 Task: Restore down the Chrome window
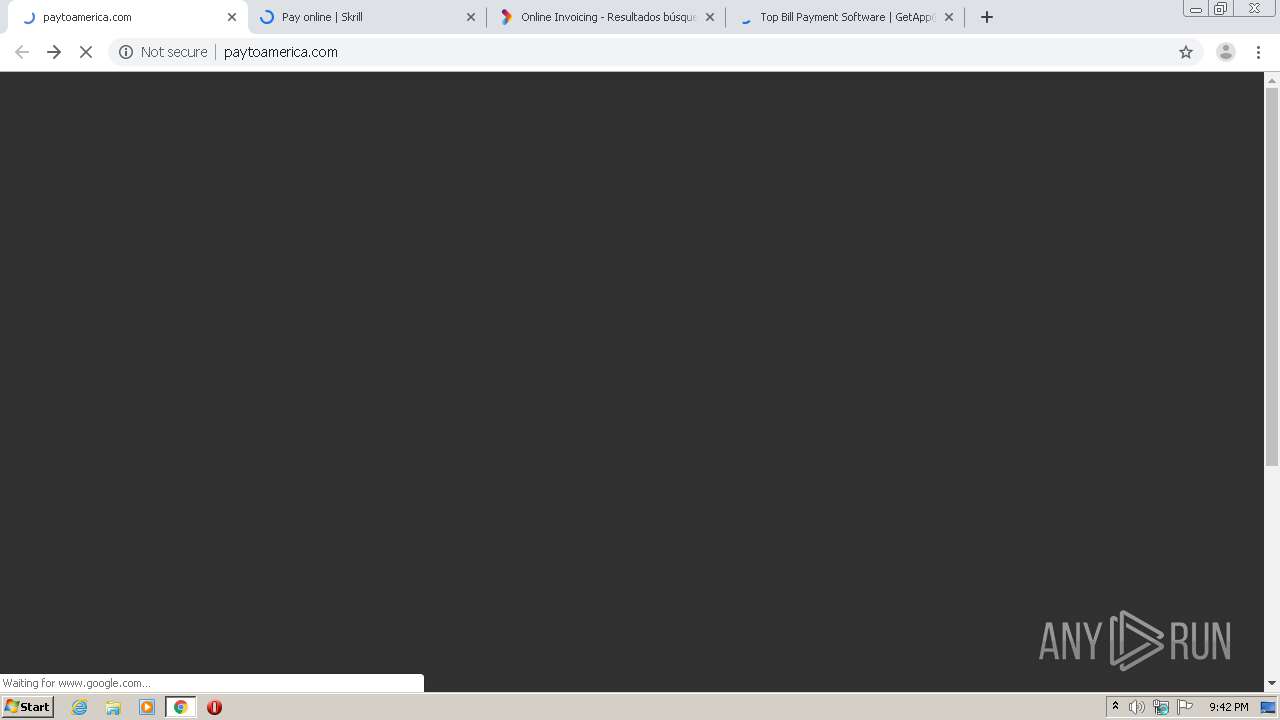(1221, 9)
